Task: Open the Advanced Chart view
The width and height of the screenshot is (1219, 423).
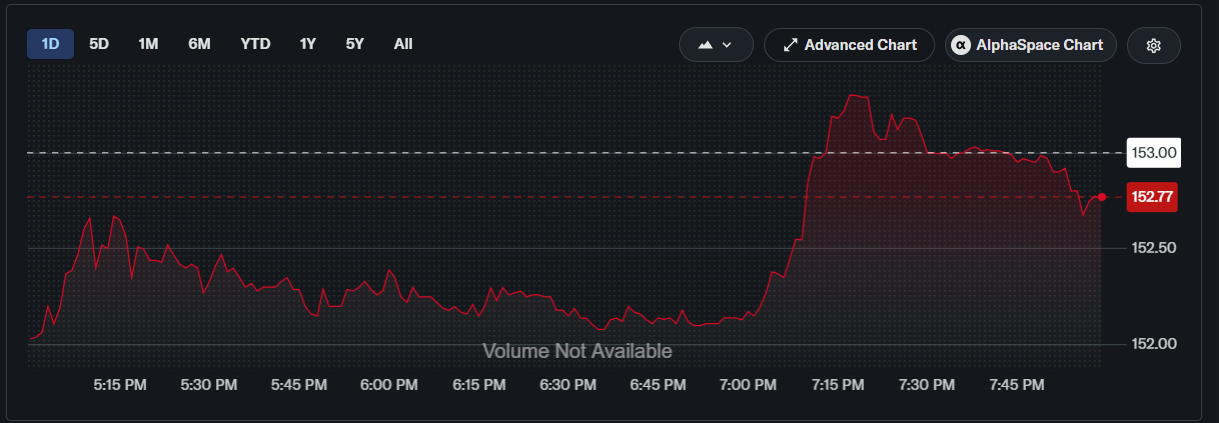Action: click(849, 45)
